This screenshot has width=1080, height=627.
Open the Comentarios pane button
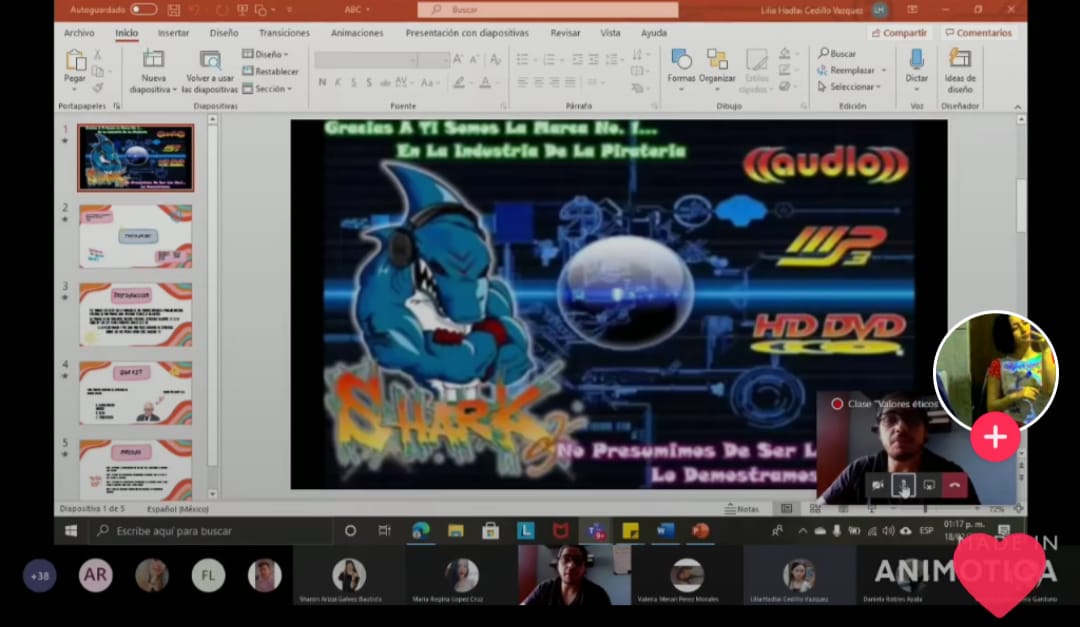(978, 33)
